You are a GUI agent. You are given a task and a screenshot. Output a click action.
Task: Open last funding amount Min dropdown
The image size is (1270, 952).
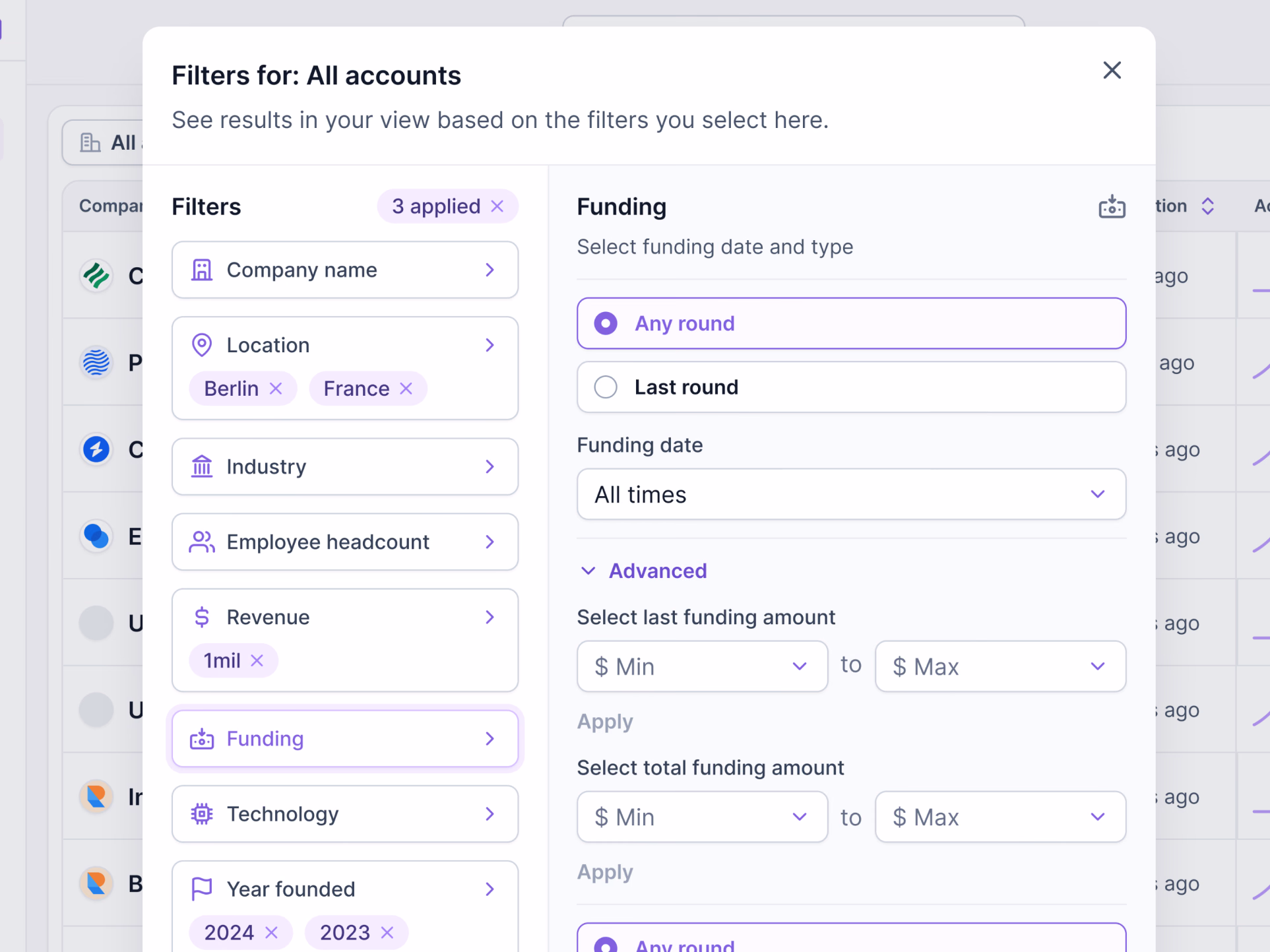[702, 666]
